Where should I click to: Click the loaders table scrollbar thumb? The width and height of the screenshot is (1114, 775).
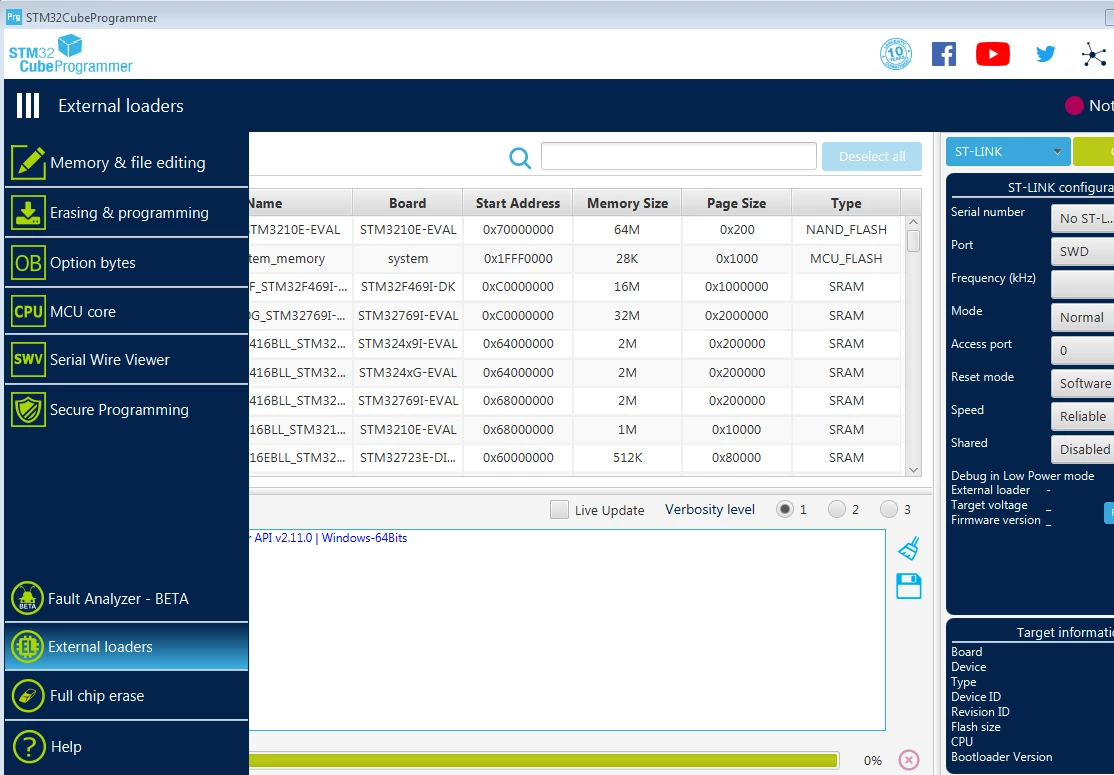(x=914, y=241)
